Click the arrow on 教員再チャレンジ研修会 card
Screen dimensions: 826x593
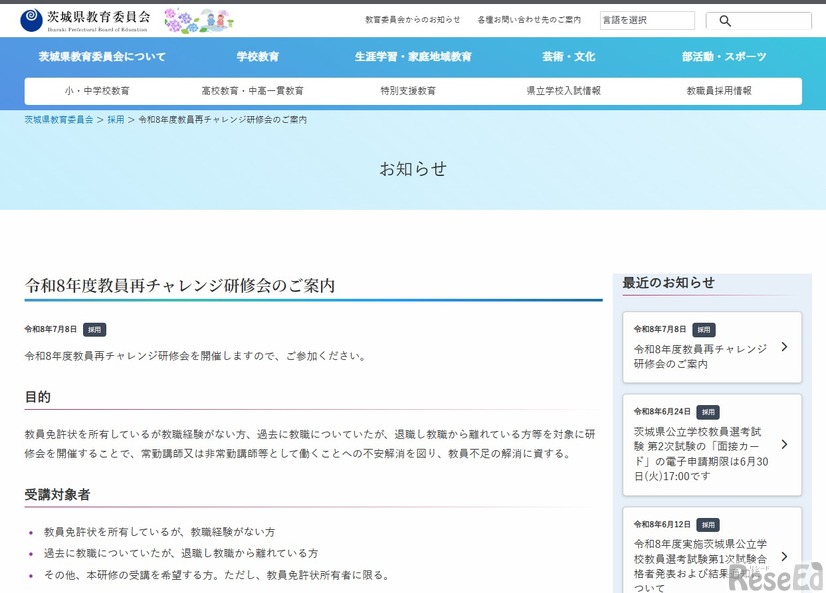[784, 347]
